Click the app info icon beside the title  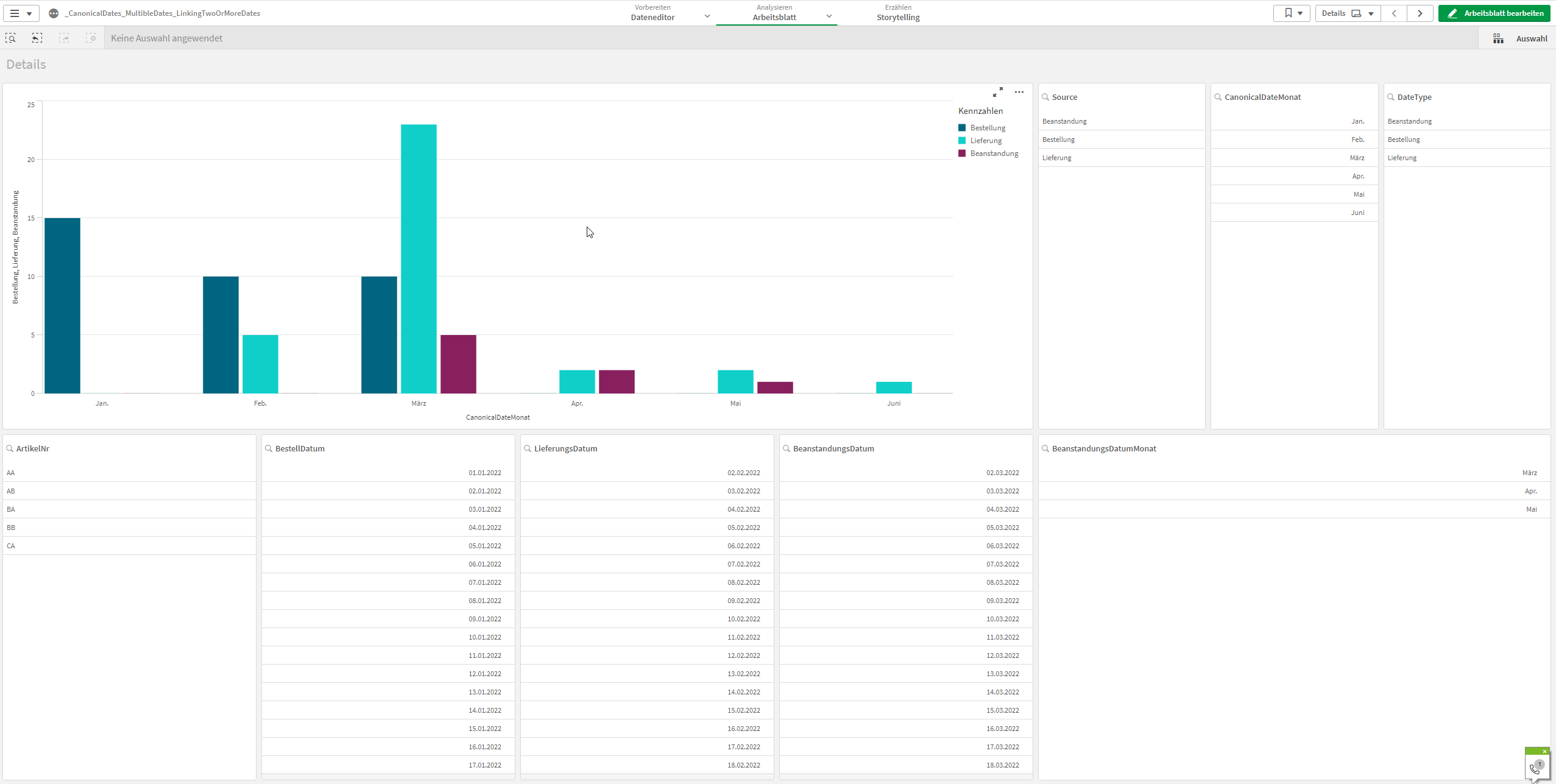(x=54, y=13)
